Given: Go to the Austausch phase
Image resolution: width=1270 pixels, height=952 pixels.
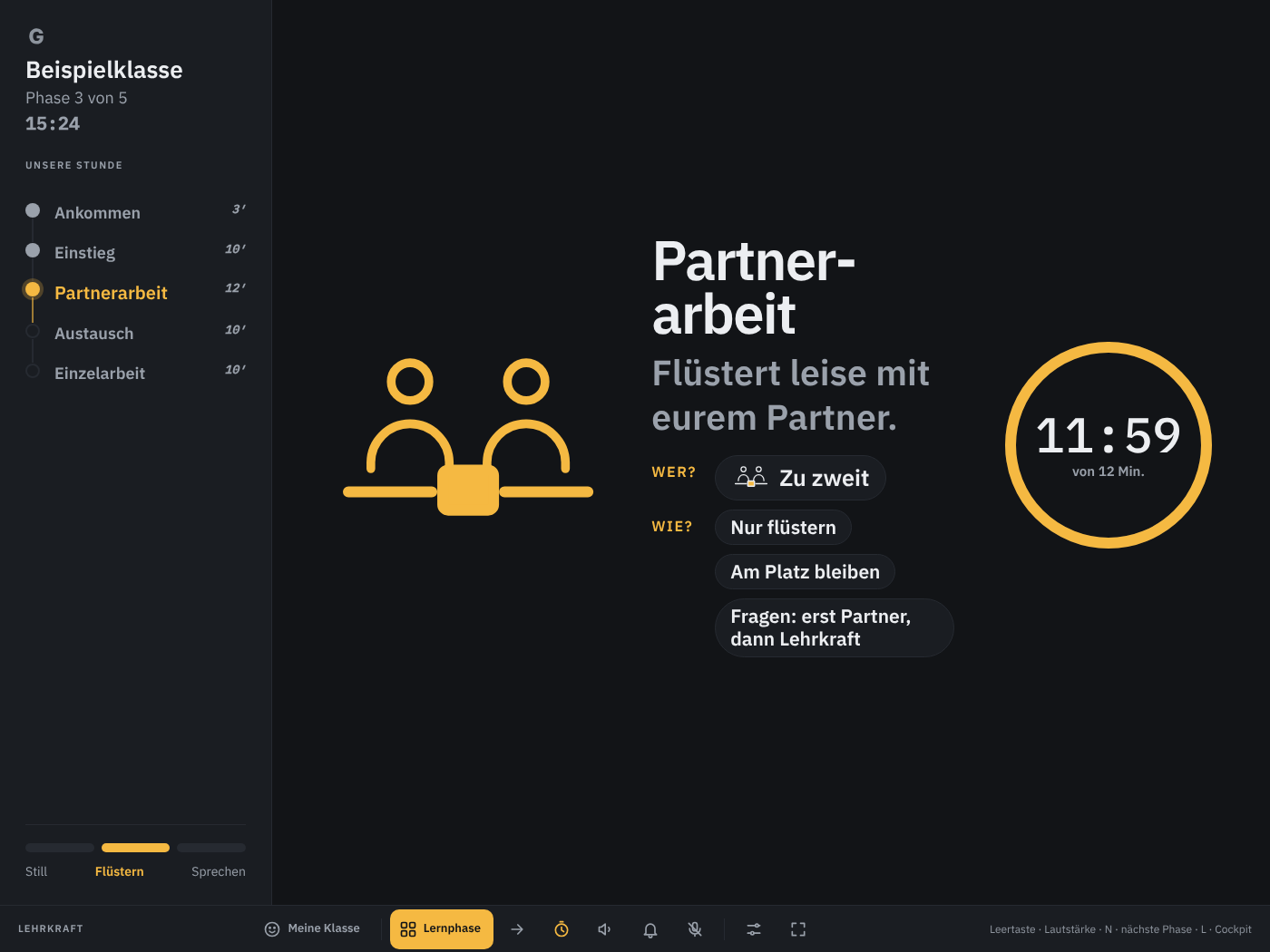Looking at the screenshot, I should click(136, 333).
